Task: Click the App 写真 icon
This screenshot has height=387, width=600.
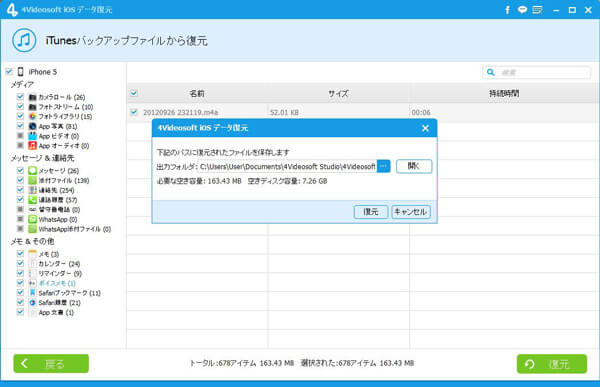Action: click(x=33, y=126)
